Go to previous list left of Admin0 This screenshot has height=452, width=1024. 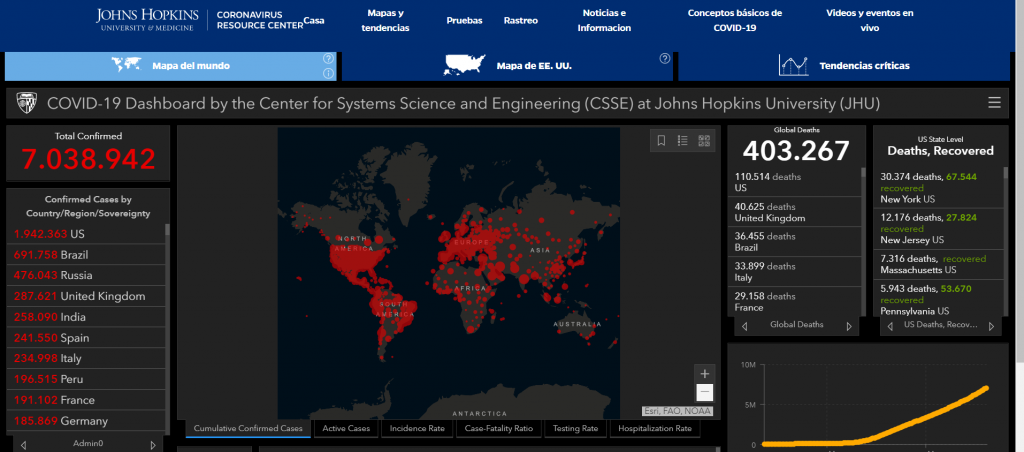[24, 445]
